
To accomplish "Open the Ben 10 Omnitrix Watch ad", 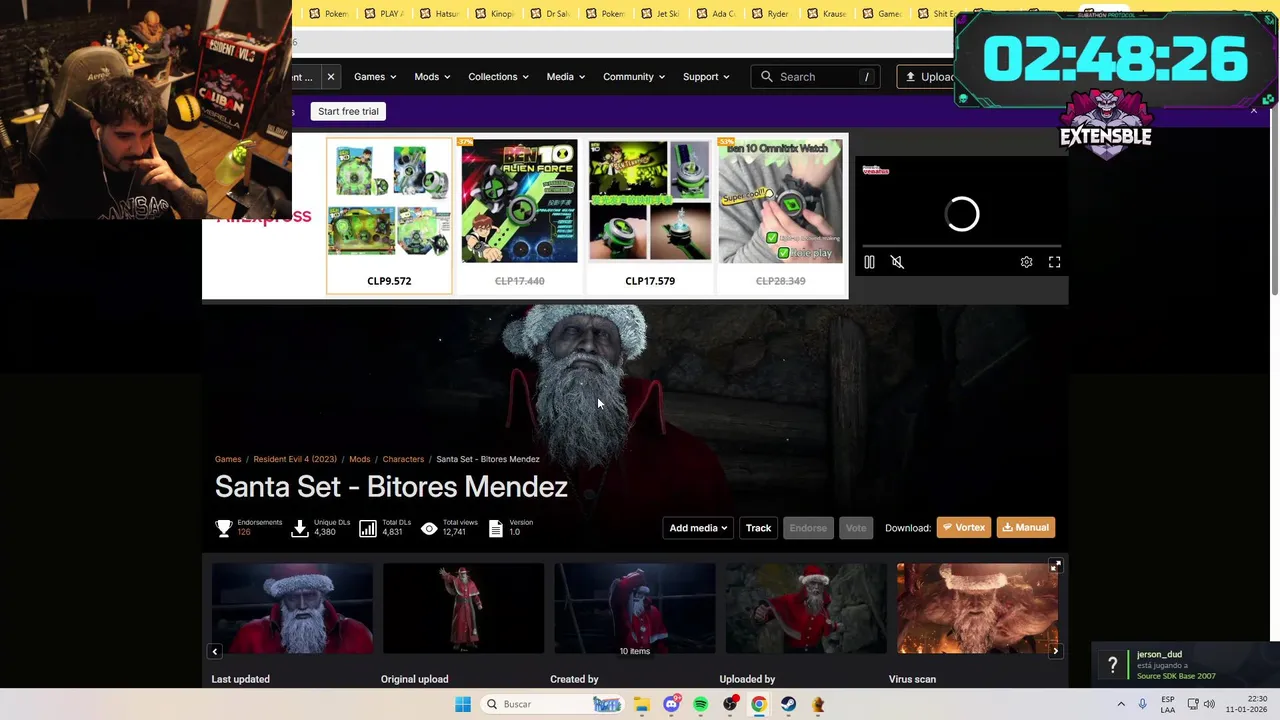I will tap(780, 215).
